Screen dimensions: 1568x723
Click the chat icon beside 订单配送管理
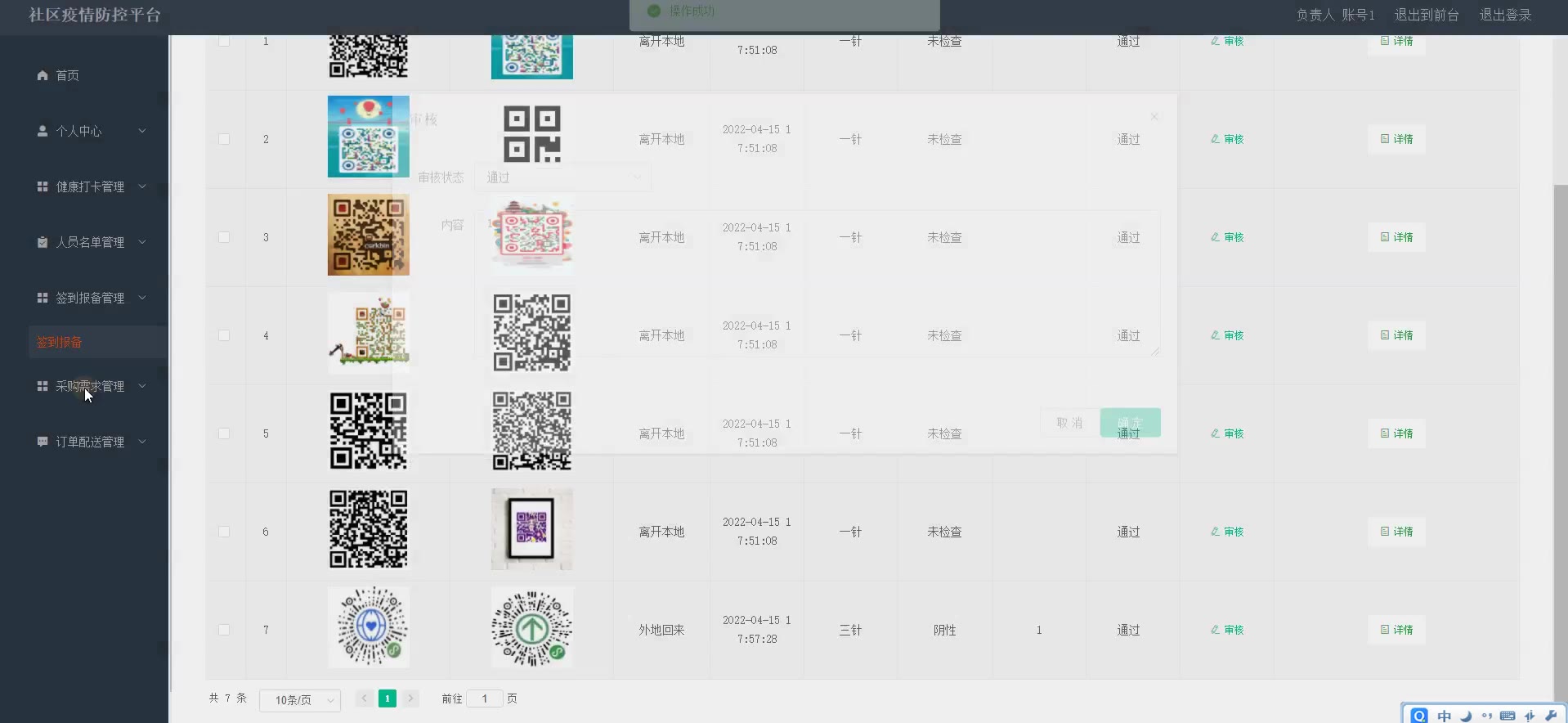43,442
